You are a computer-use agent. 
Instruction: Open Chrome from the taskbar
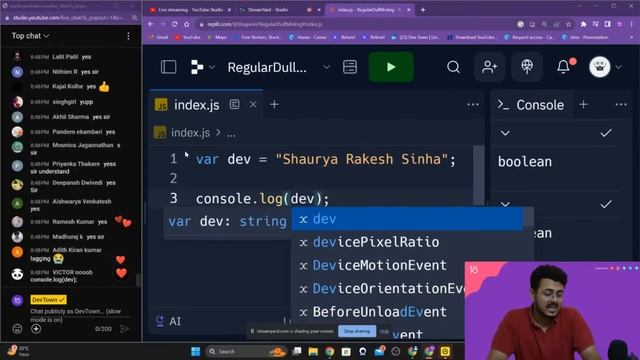(x=329, y=351)
